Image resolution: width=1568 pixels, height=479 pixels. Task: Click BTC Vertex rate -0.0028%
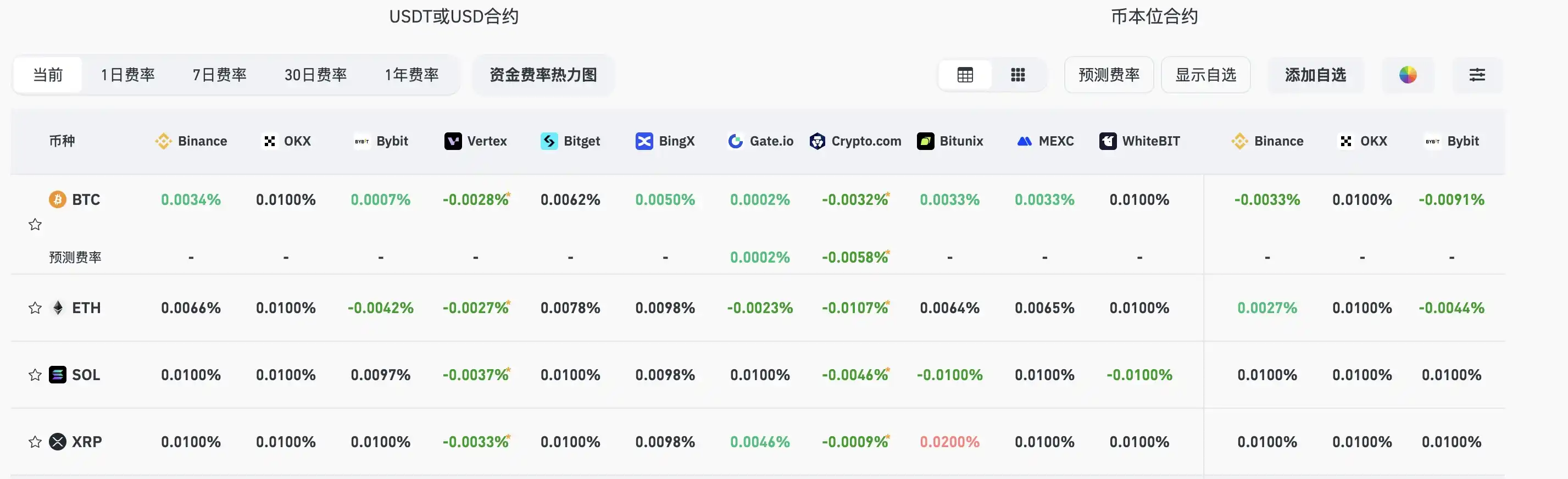click(x=476, y=199)
